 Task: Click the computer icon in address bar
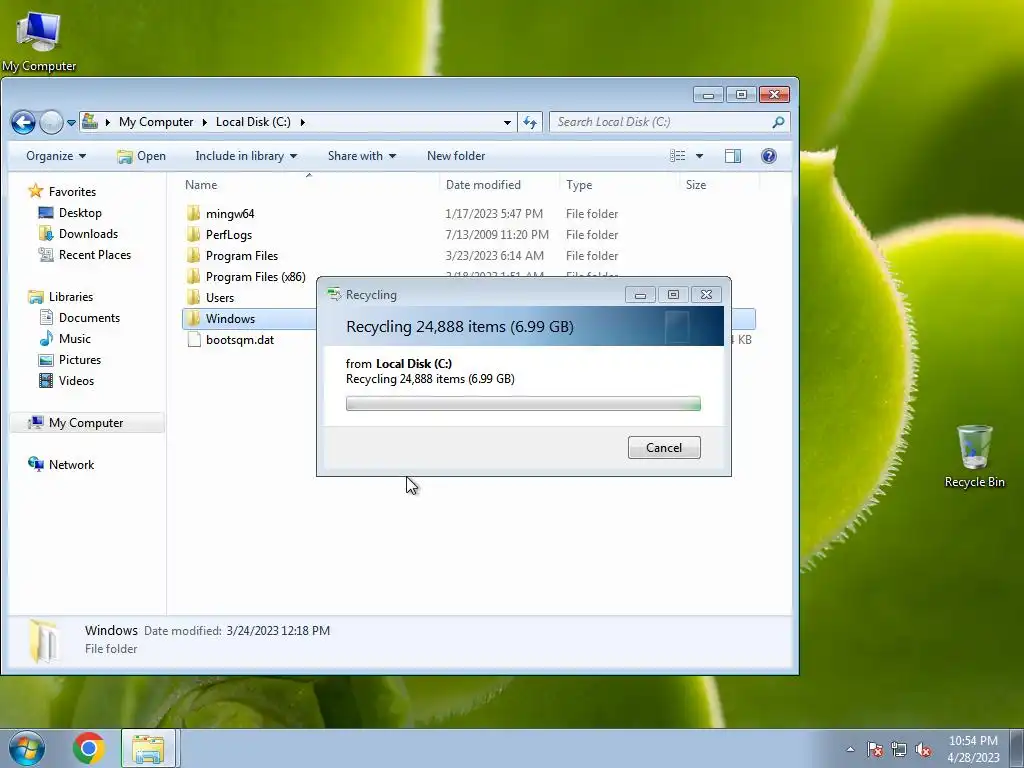click(x=90, y=121)
